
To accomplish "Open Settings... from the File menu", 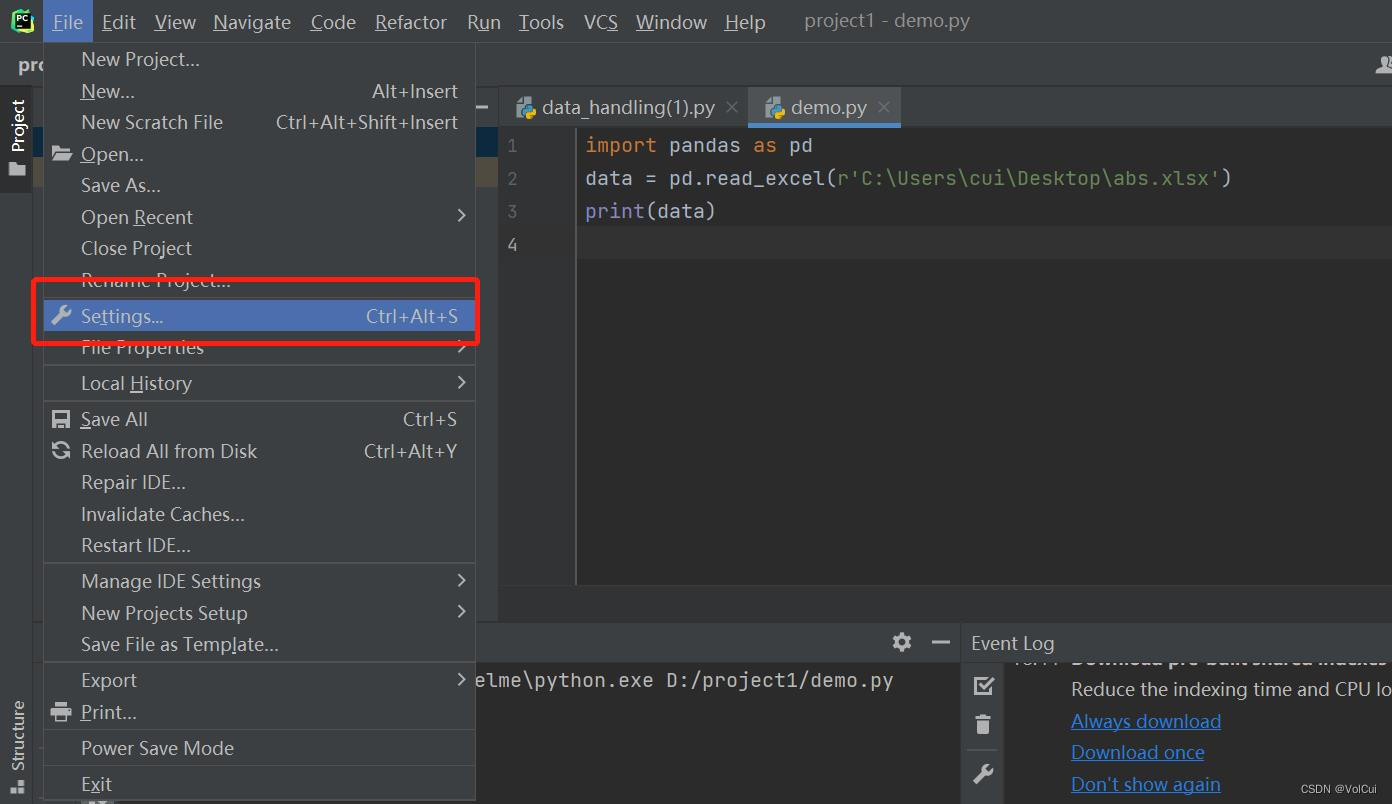I will tap(259, 316).
